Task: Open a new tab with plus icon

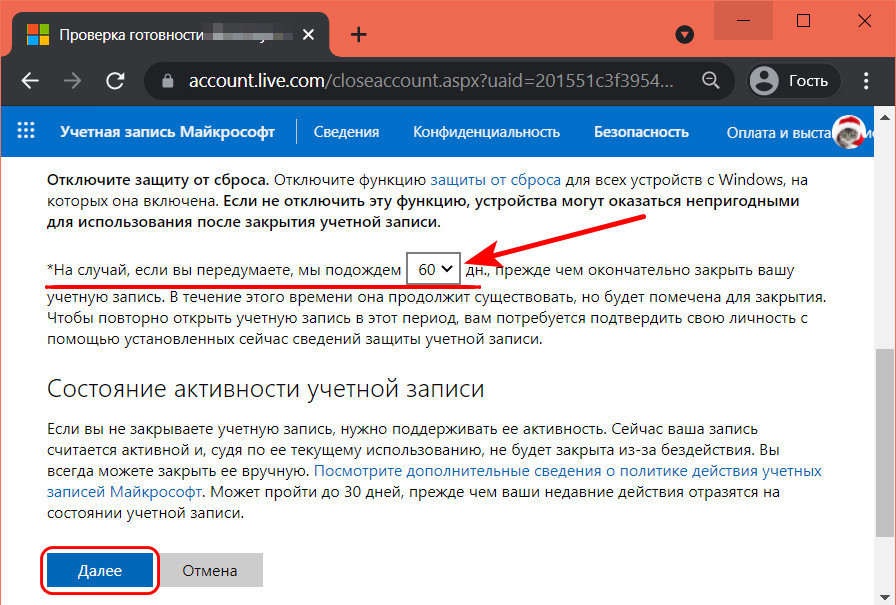Action: point(358,35)
